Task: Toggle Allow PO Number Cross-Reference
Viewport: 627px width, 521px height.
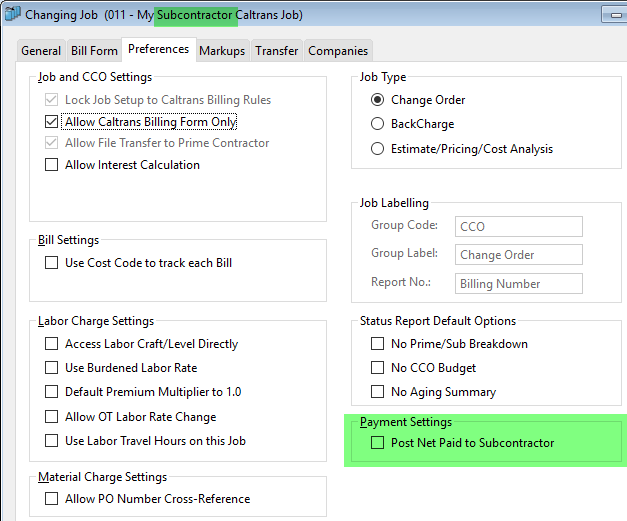Action: [x=52, y=498]
